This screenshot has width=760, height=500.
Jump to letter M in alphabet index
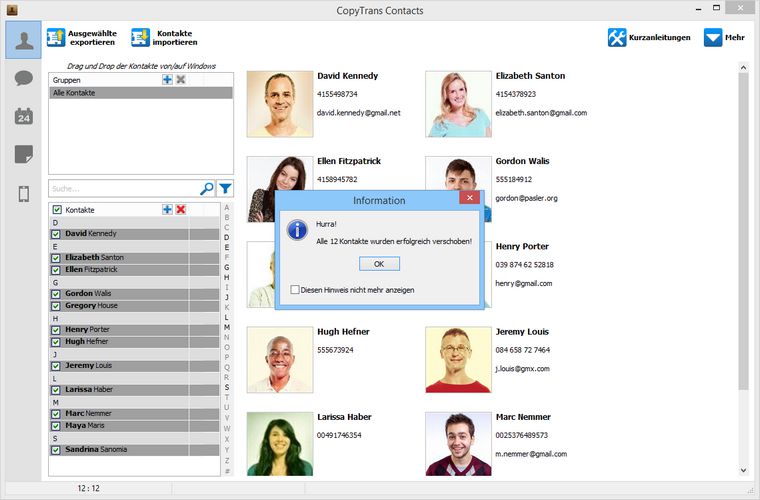pos(226,328)
